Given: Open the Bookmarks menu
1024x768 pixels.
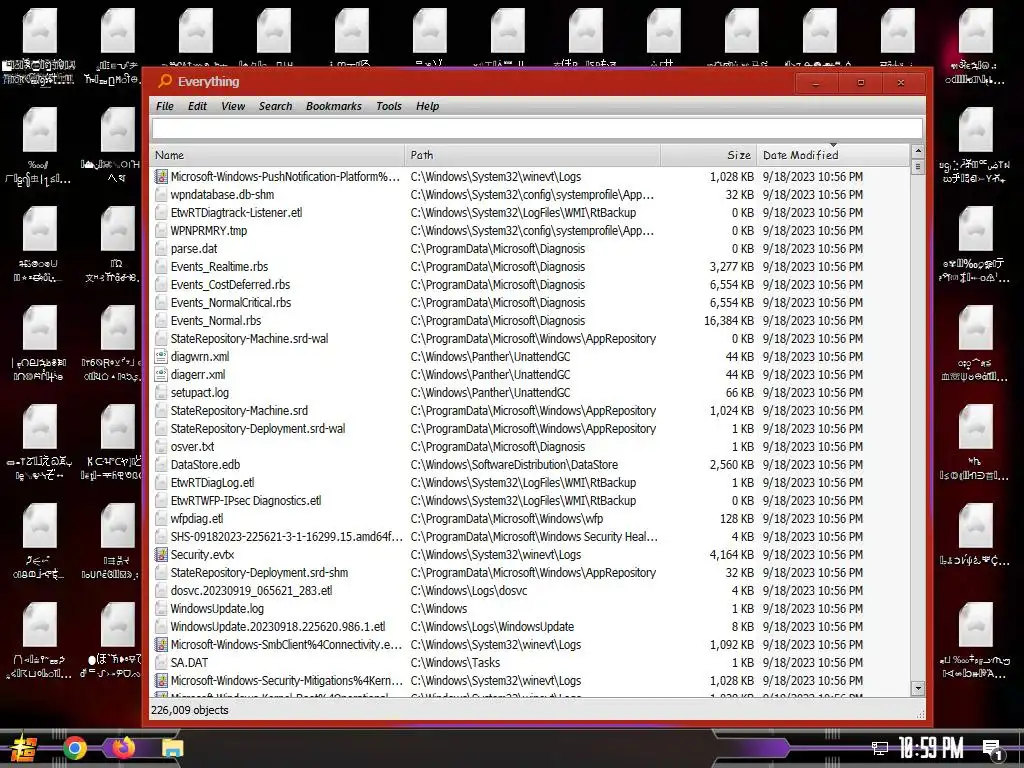Looking at the screenshot, I should [x=333, y=106].
